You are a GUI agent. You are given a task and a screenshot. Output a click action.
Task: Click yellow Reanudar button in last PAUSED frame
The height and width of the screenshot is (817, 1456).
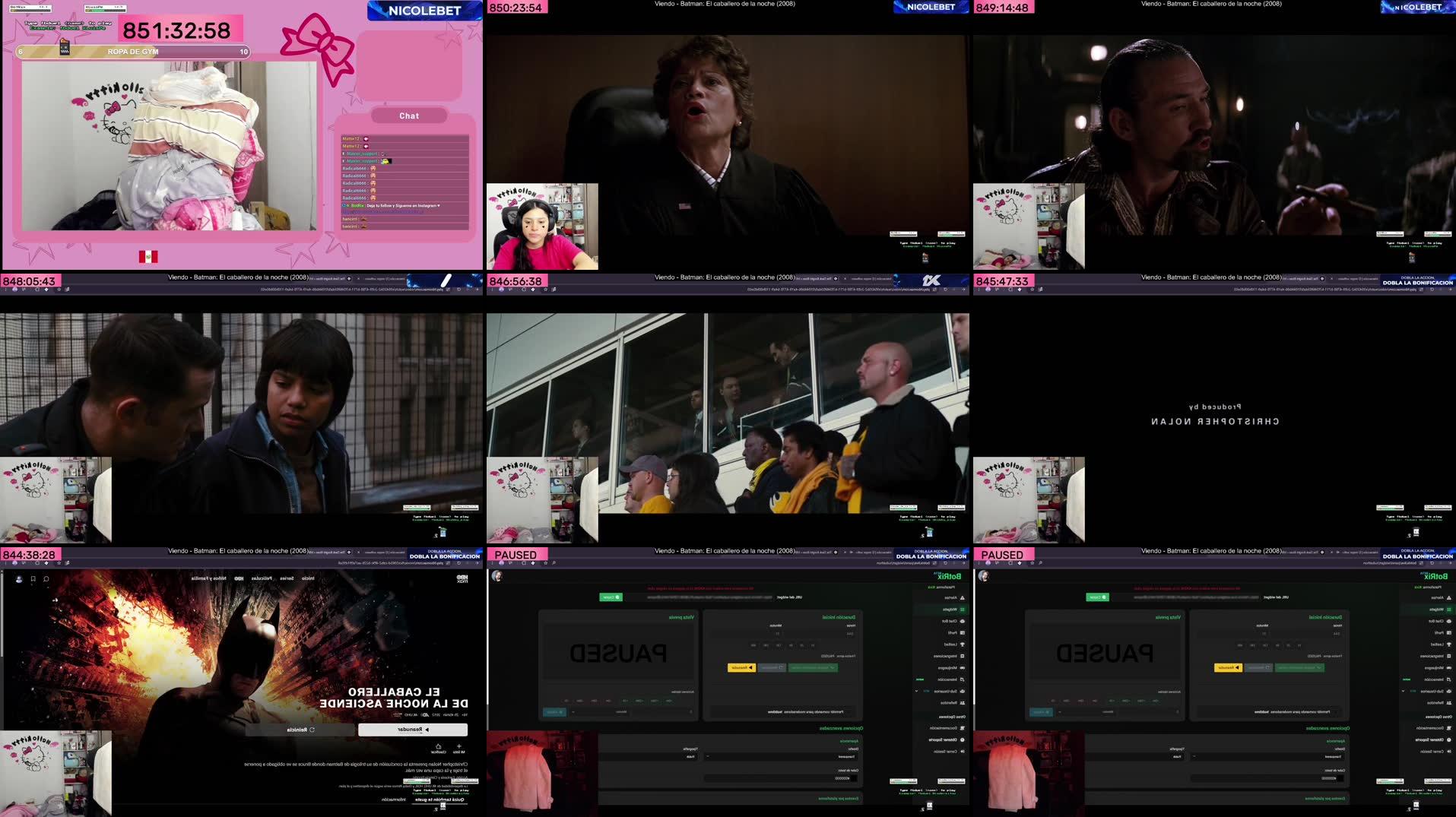pyautogui.click(x=1228, y=668)
